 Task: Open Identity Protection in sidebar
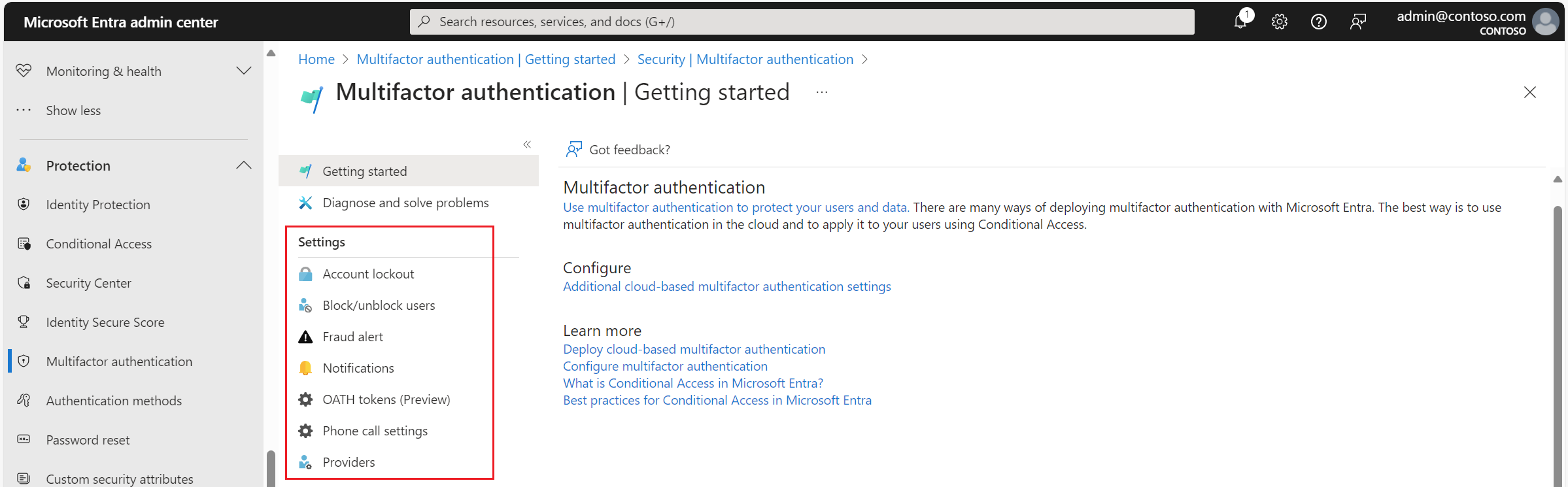pos(98,205)
